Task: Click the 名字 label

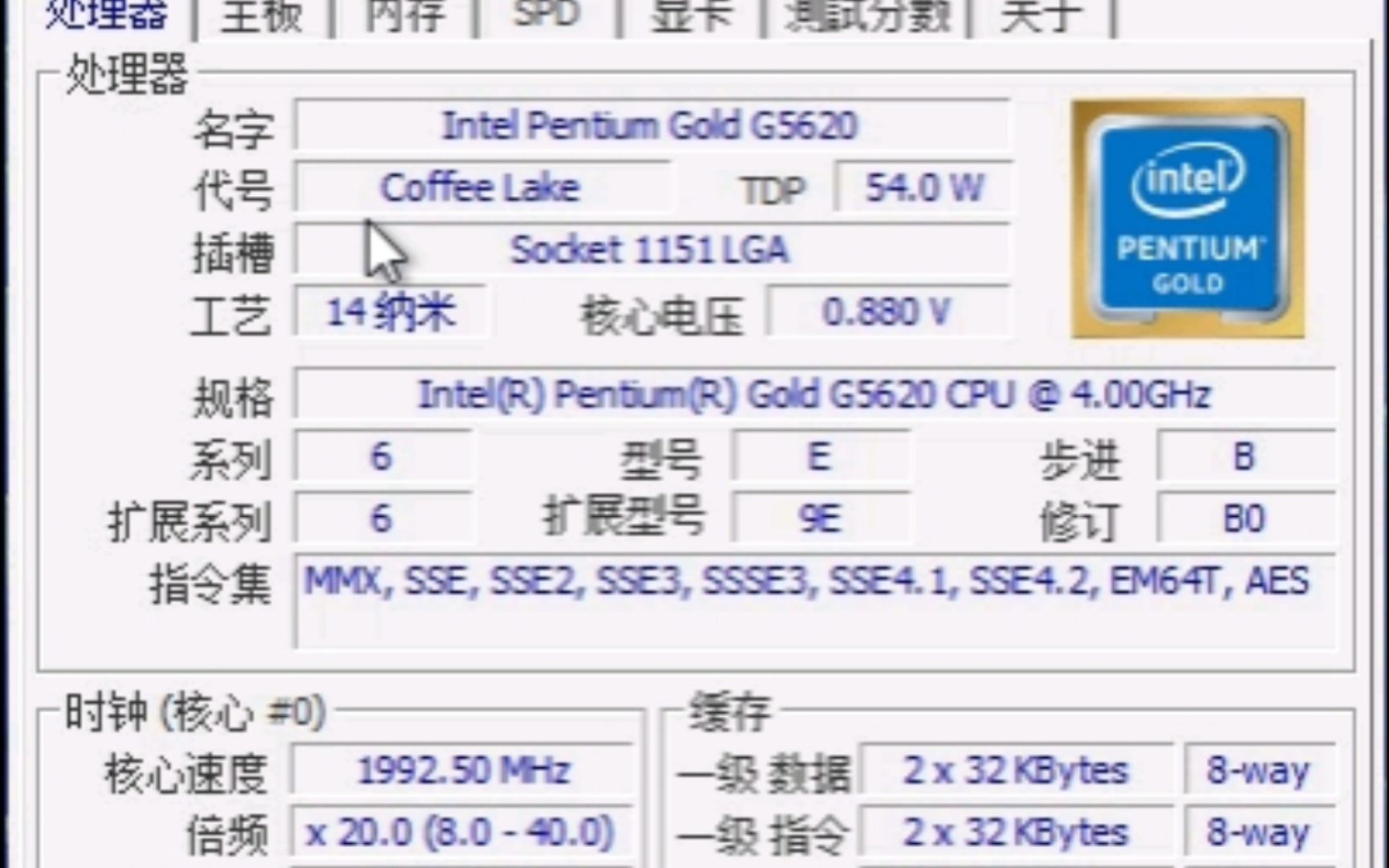Action: [x=233, y=129]
